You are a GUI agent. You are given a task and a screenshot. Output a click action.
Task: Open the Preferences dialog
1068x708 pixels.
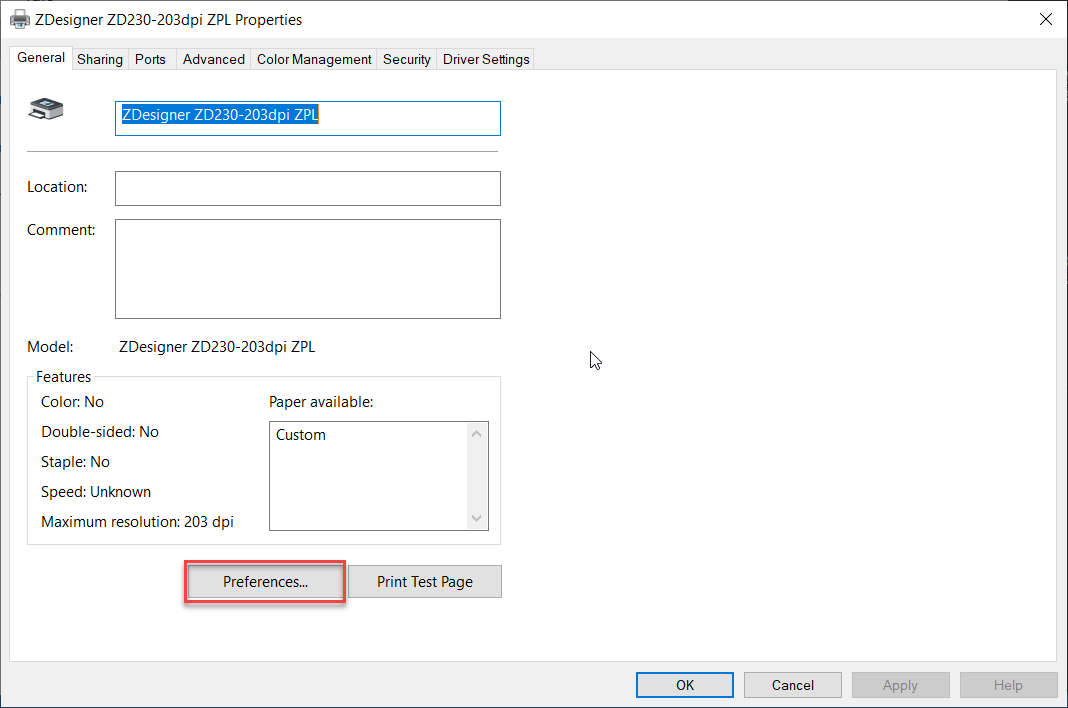(265, 582)
